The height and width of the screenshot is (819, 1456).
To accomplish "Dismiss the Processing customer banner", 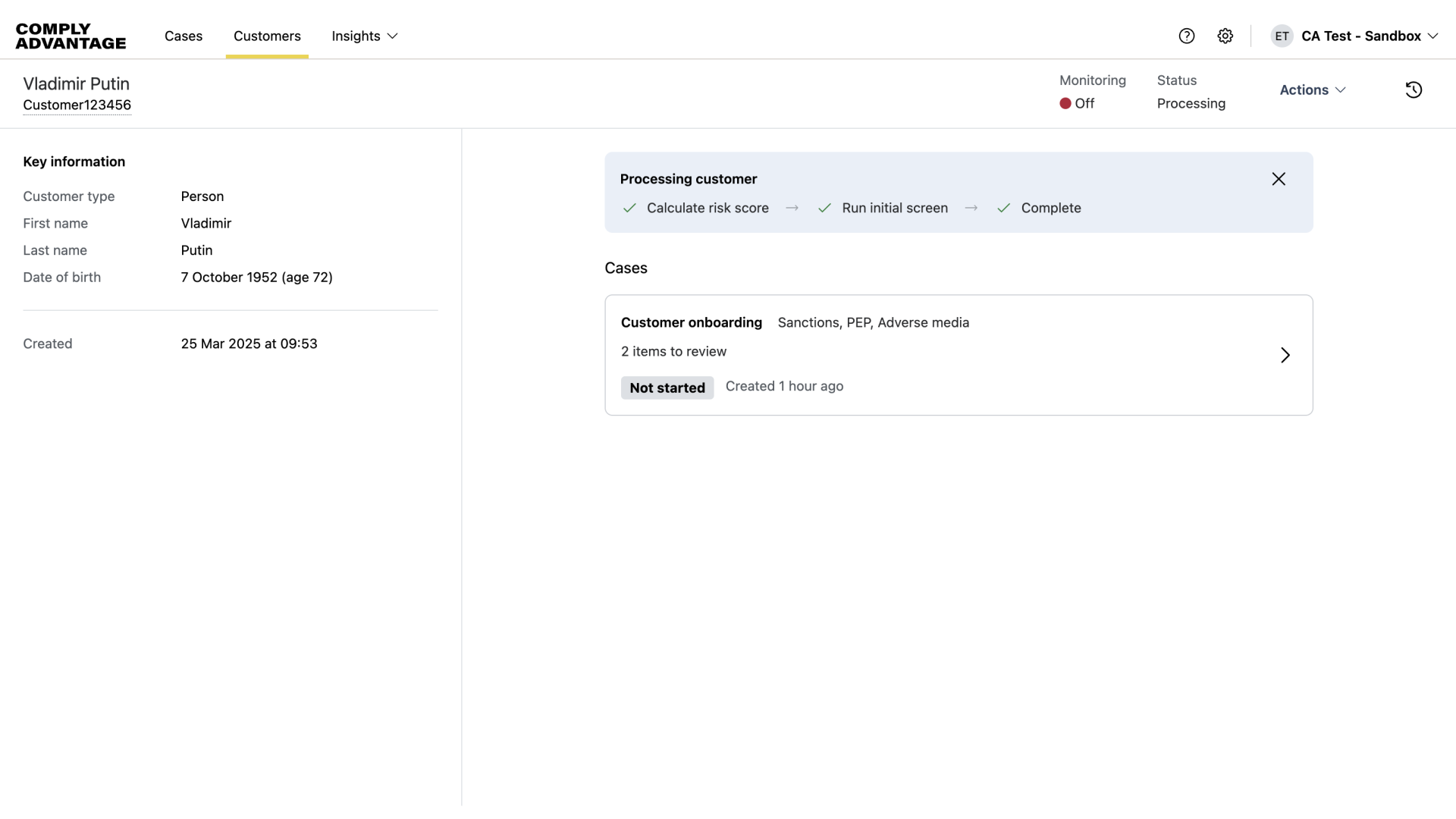I will click(1279, 179).
